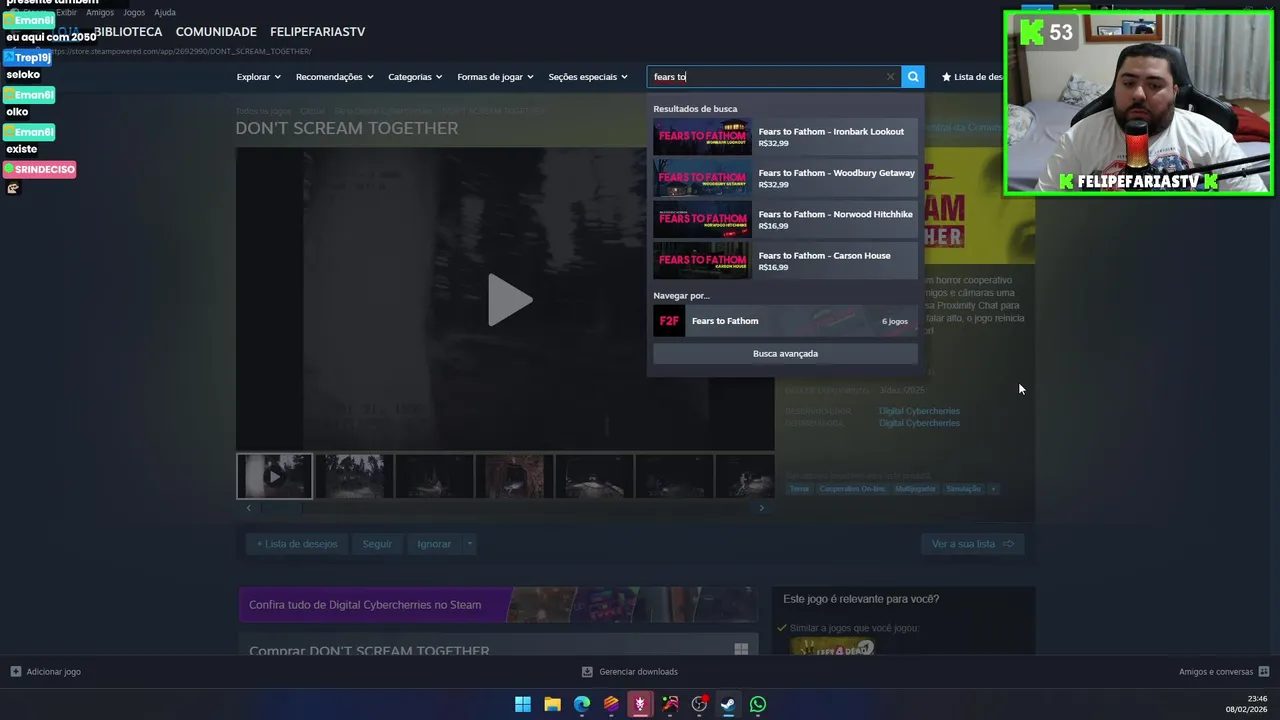Click the Ver a sua lista button
The width and height of the screenshot is (1280, 720).
tap(972, 544)
